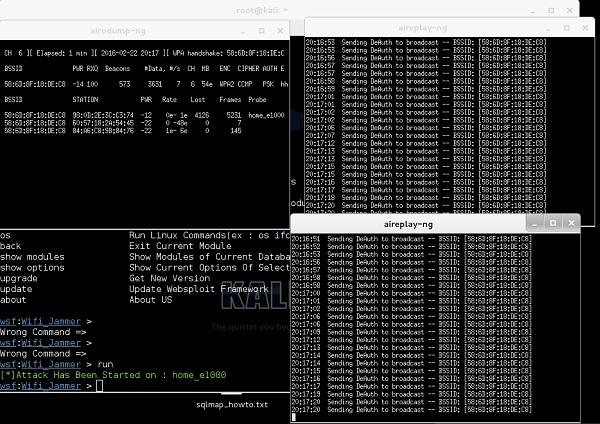Close the root@kali terminal window
The width and height of the screenshot is (600, 424).
pos(570,11)
